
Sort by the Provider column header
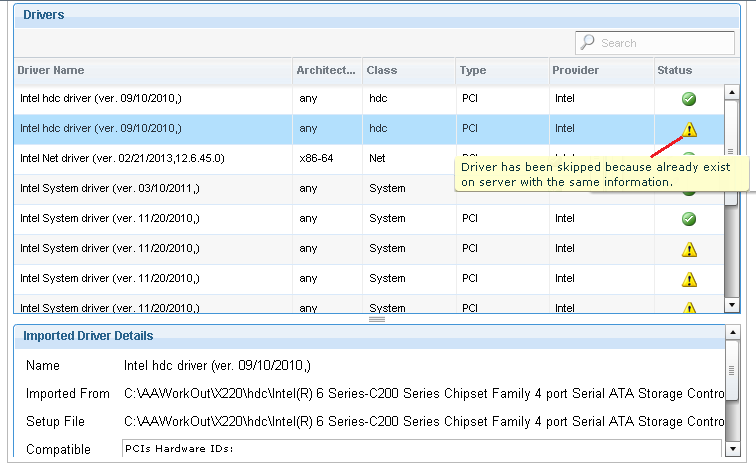(602, 70)
